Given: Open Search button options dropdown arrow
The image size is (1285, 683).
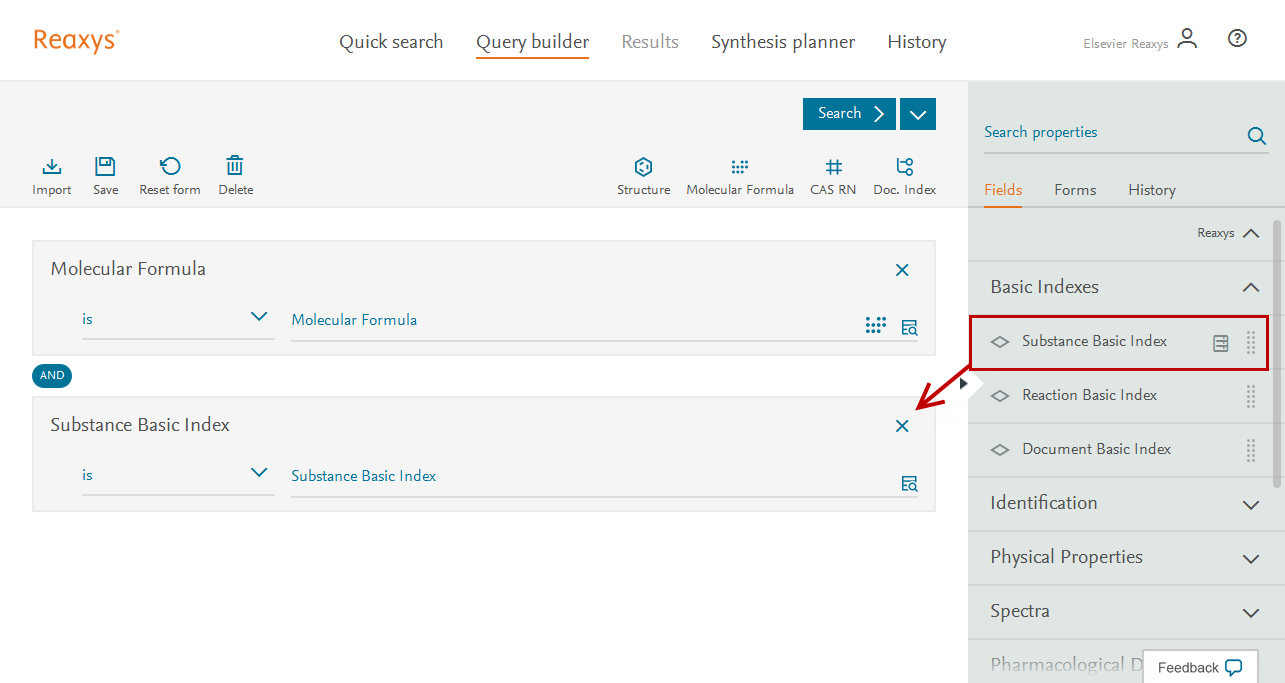Looking at the screenshot, I should pos(918,114).
